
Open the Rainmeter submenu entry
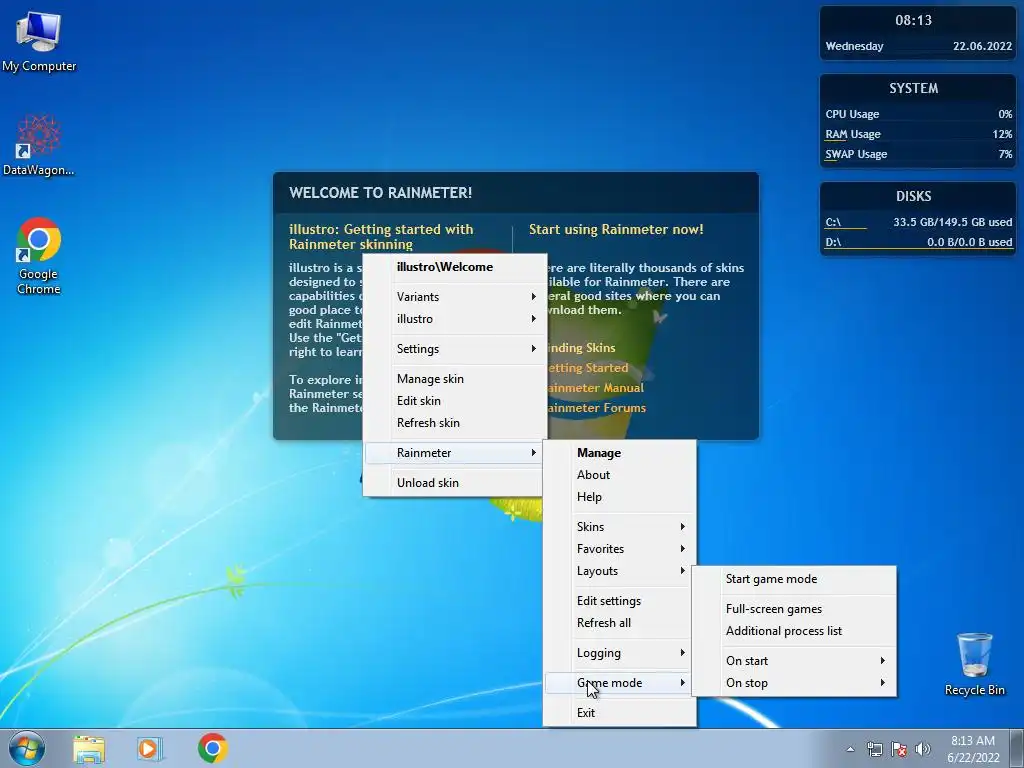tap(455, 453)
